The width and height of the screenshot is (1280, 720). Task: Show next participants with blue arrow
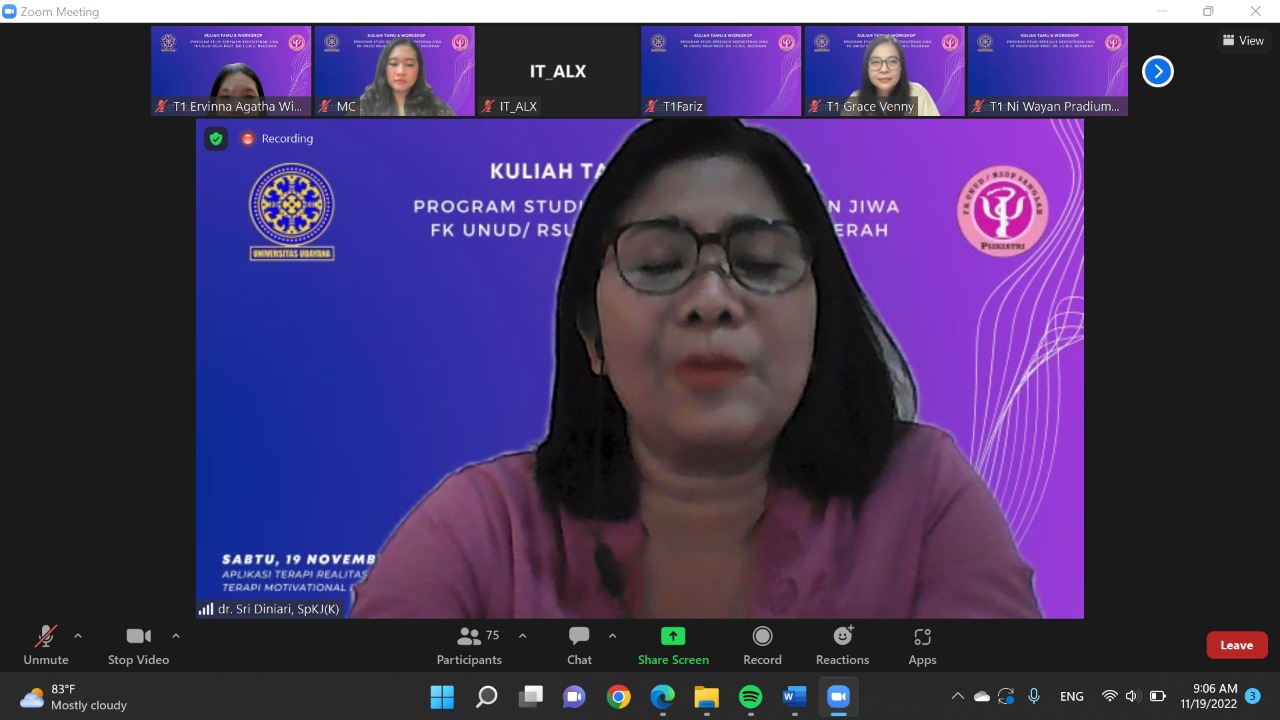coord(1157,71)
